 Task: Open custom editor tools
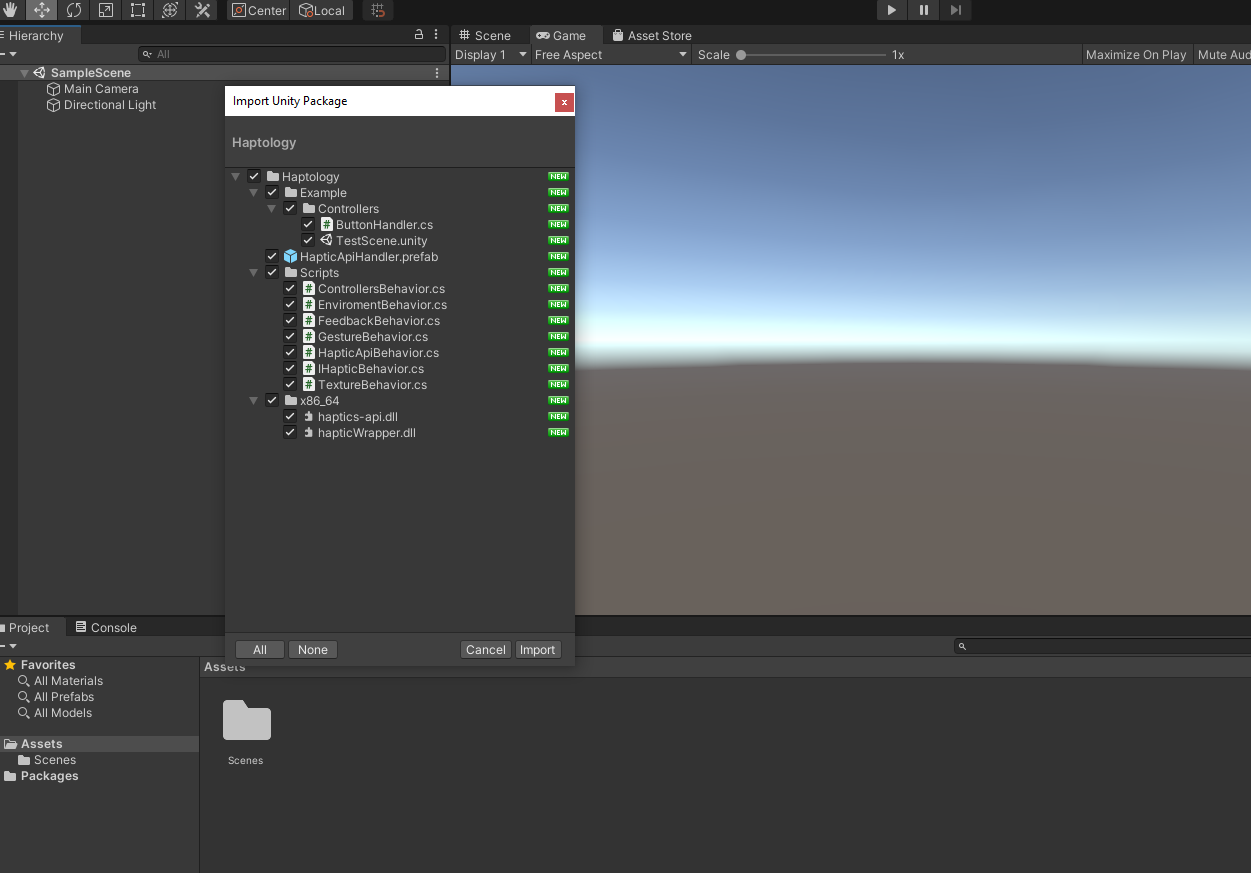pos(202,10)
